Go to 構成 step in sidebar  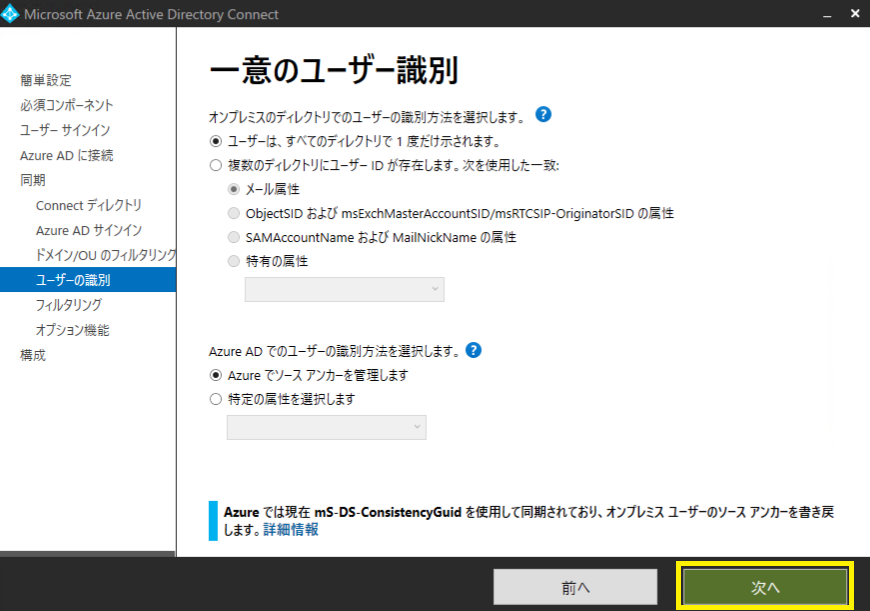coord(33,355)
